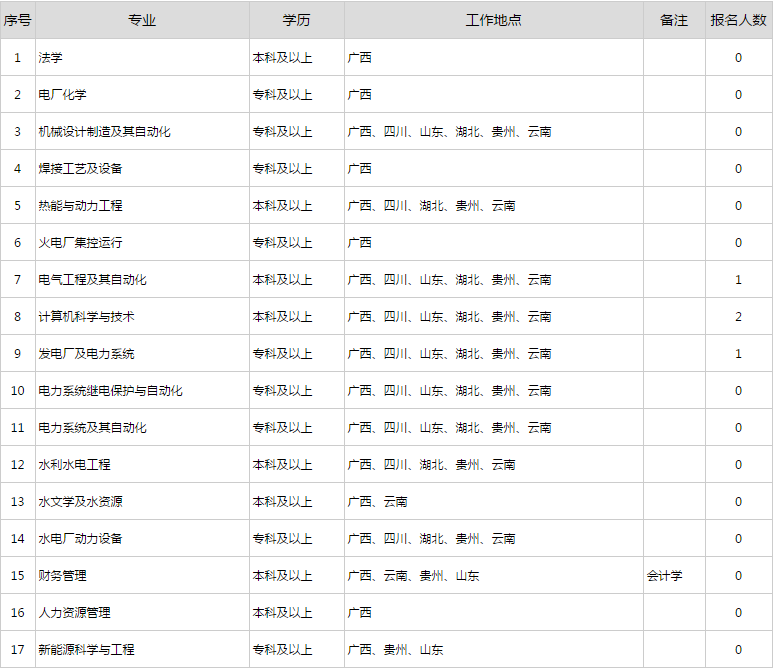Viewport: 773px width, 670px height.
Task: Click the 序号 column header
Action: click(17, 20)
